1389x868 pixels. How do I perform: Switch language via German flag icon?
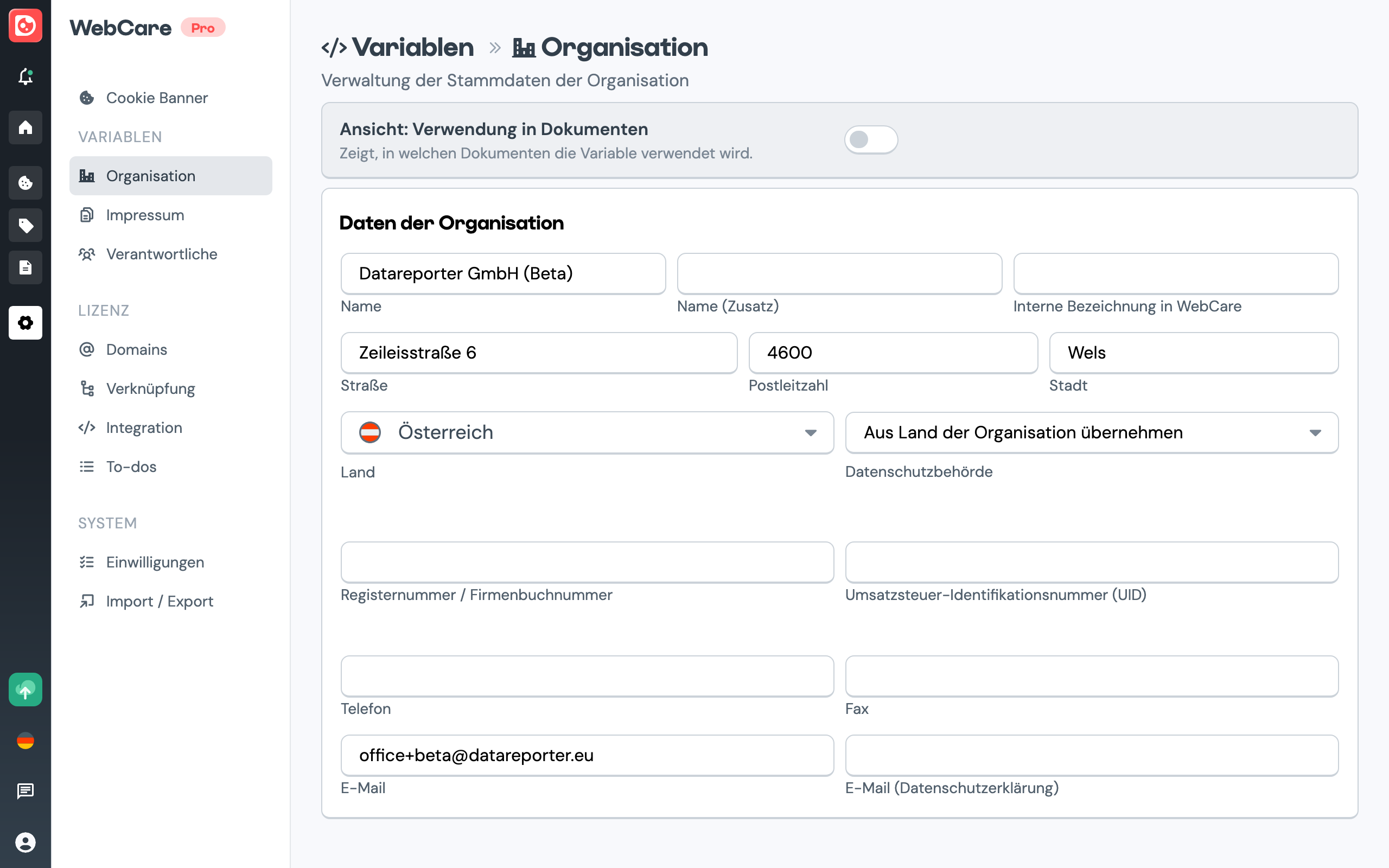click(26, 741)
